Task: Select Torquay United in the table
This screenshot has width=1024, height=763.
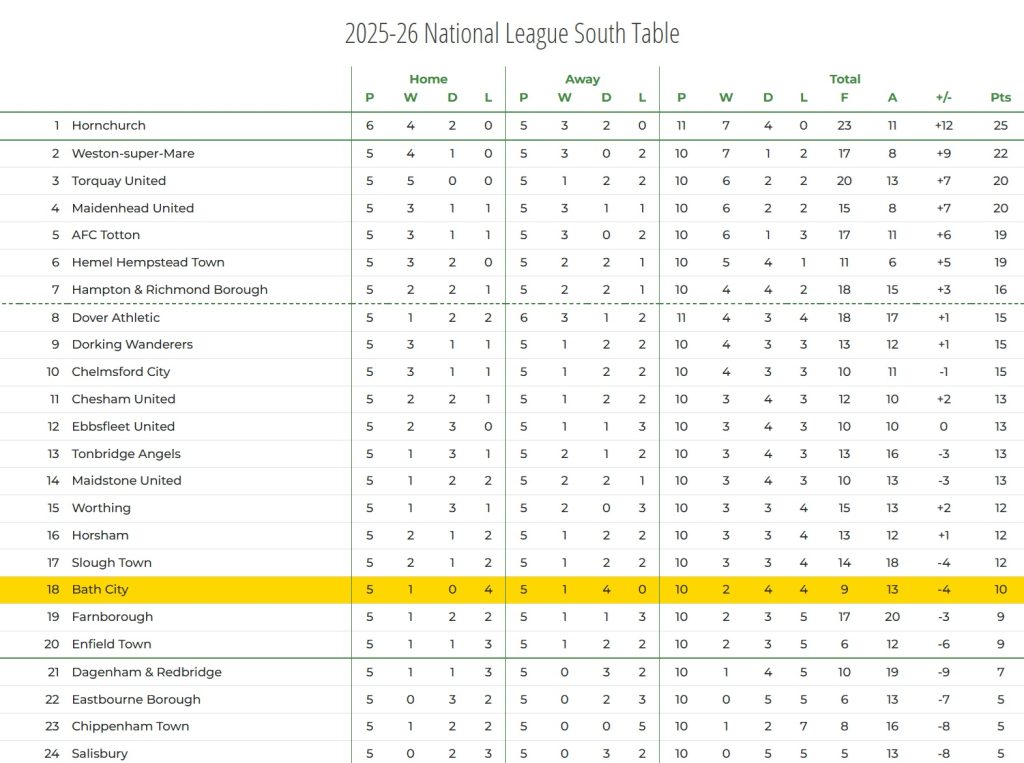Action: 118,181
